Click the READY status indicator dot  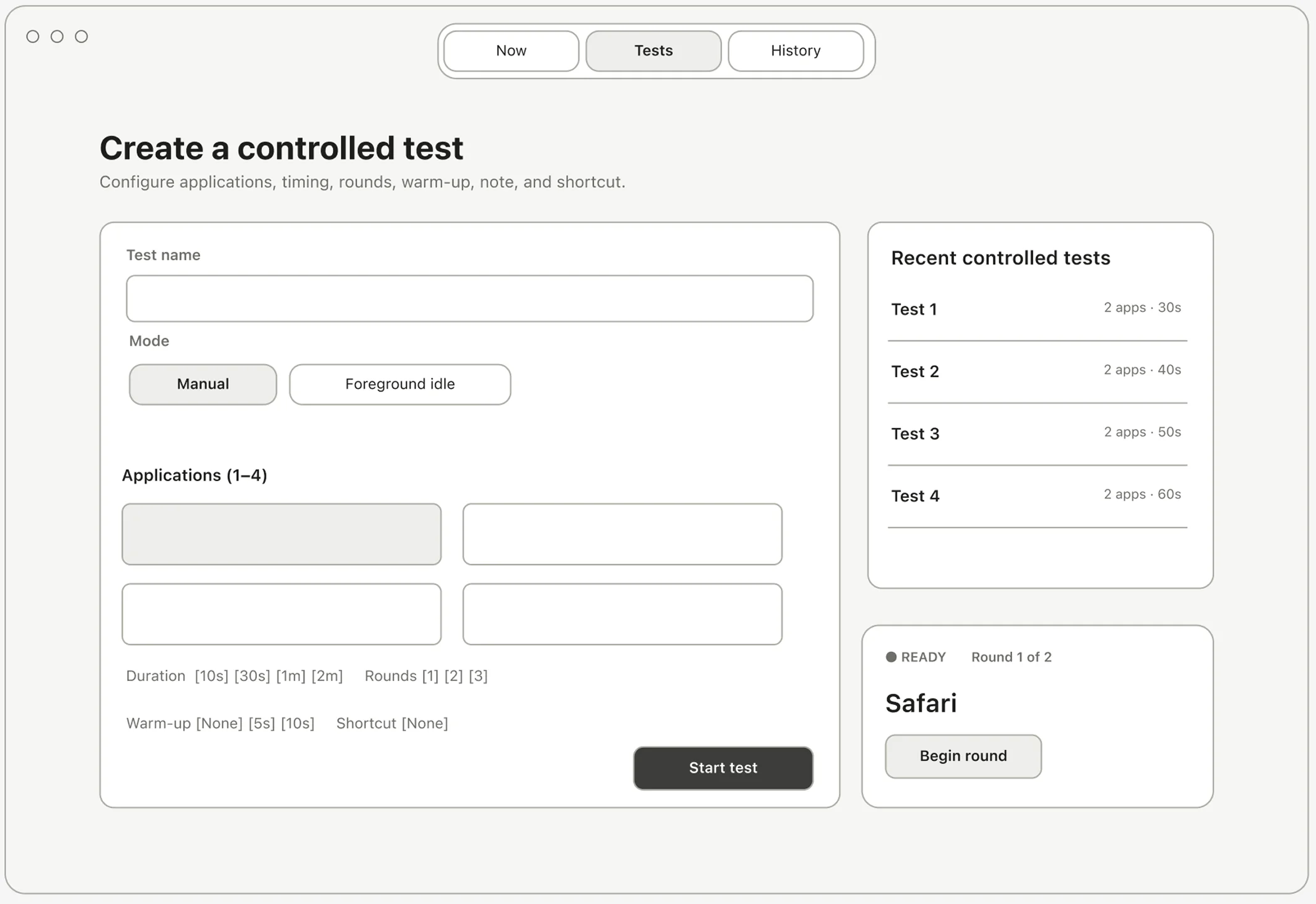(891, 657)
